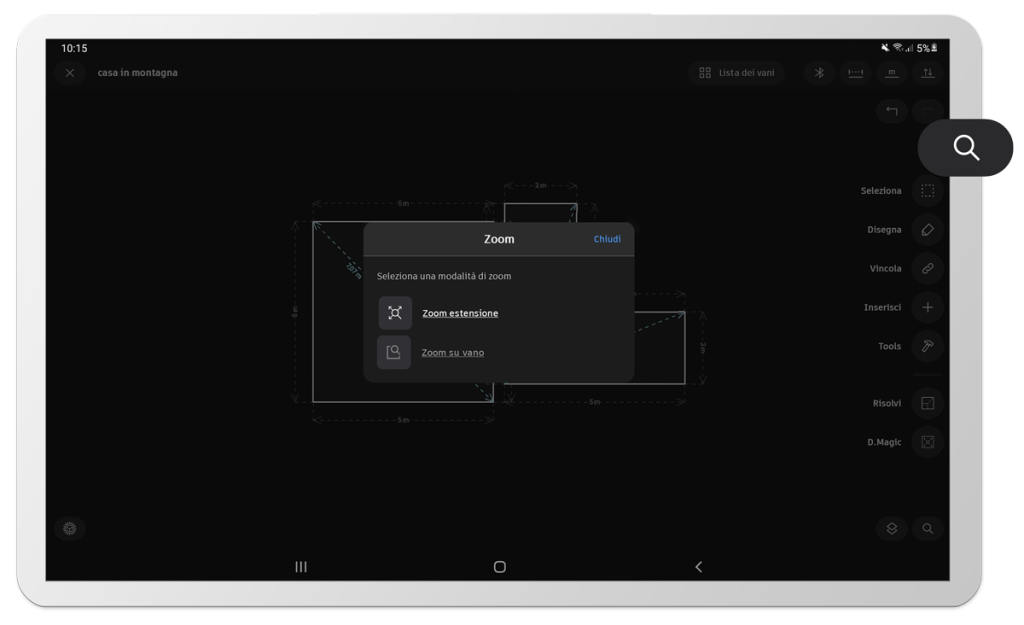The height and width of the screenshot is (625, 1024).
Task: Open the layers icon at bottom right
Action: coord(891,528)
